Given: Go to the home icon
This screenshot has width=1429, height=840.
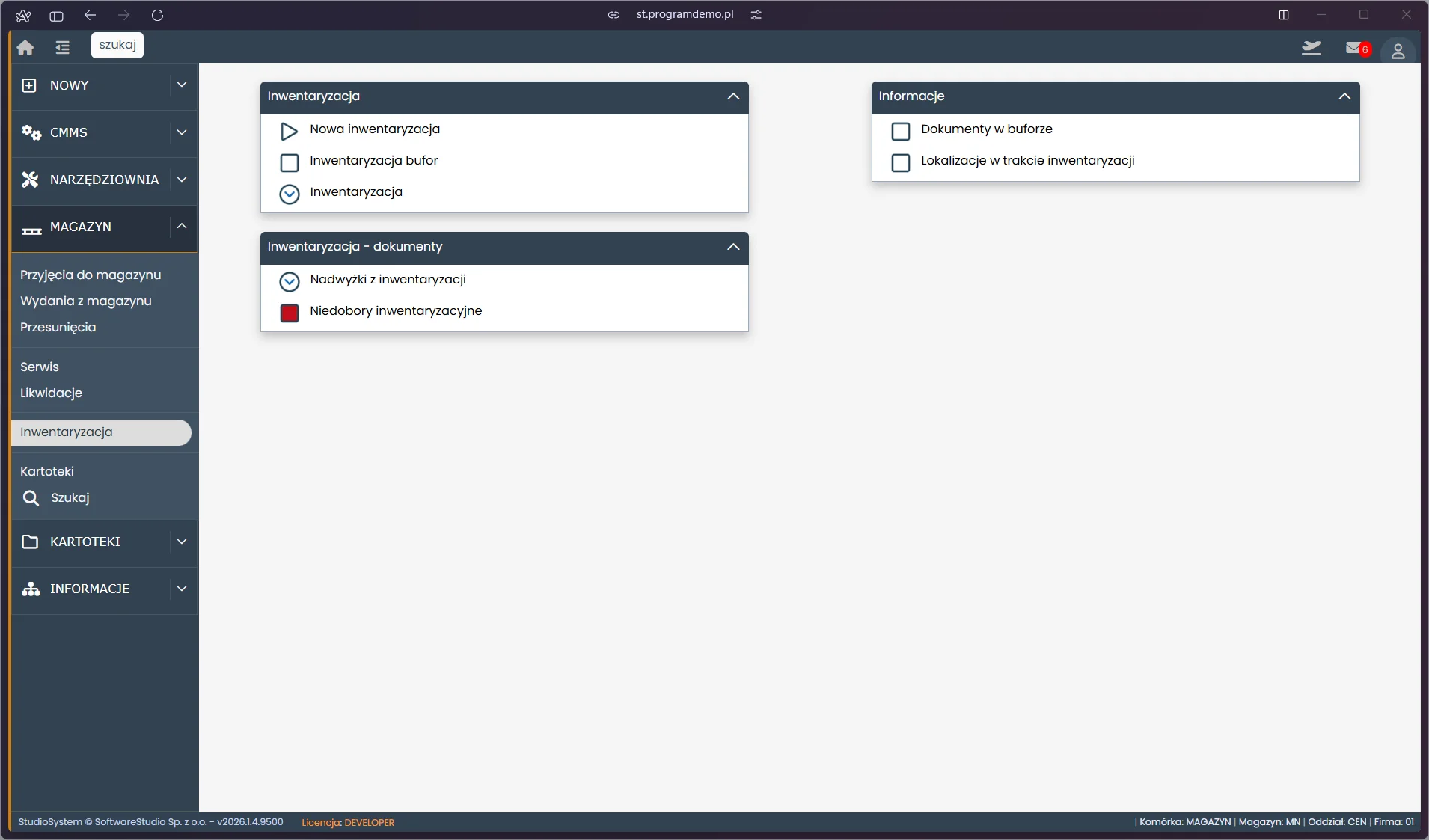Looking at the screenshot, I should point(25,48).
